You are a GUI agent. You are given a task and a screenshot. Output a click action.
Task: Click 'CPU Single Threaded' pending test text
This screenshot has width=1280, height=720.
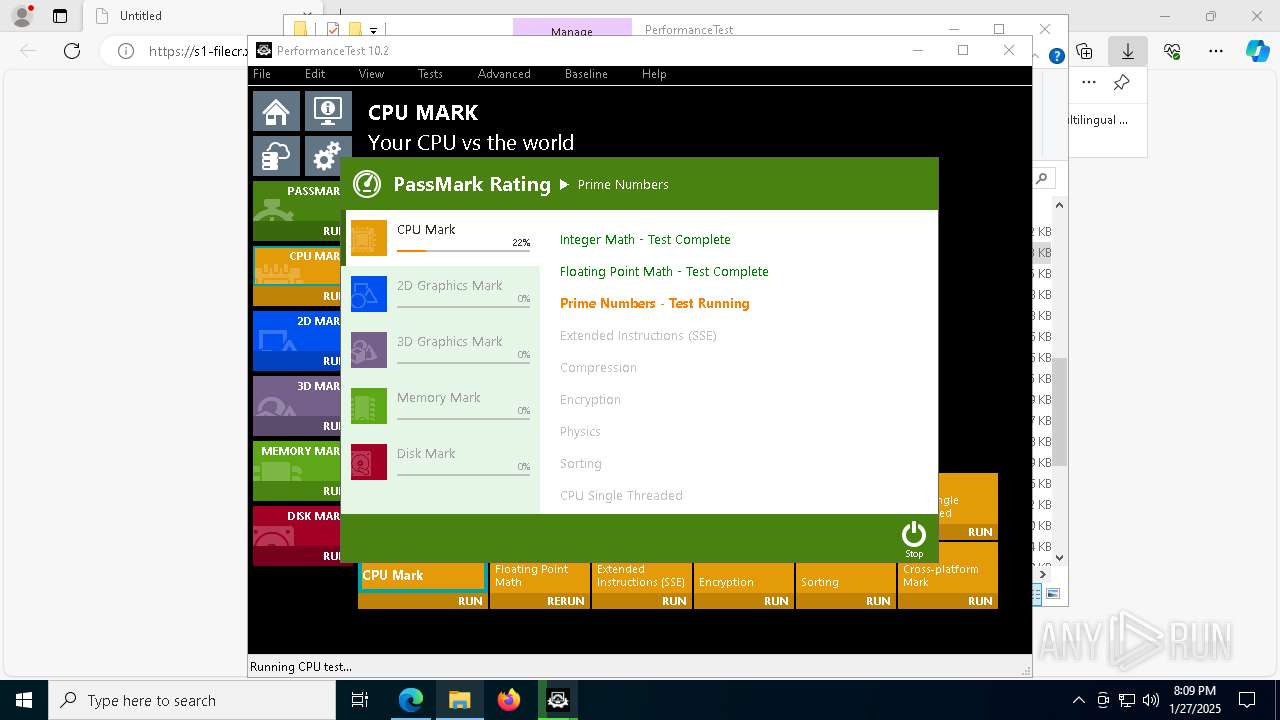pos(621,496)
